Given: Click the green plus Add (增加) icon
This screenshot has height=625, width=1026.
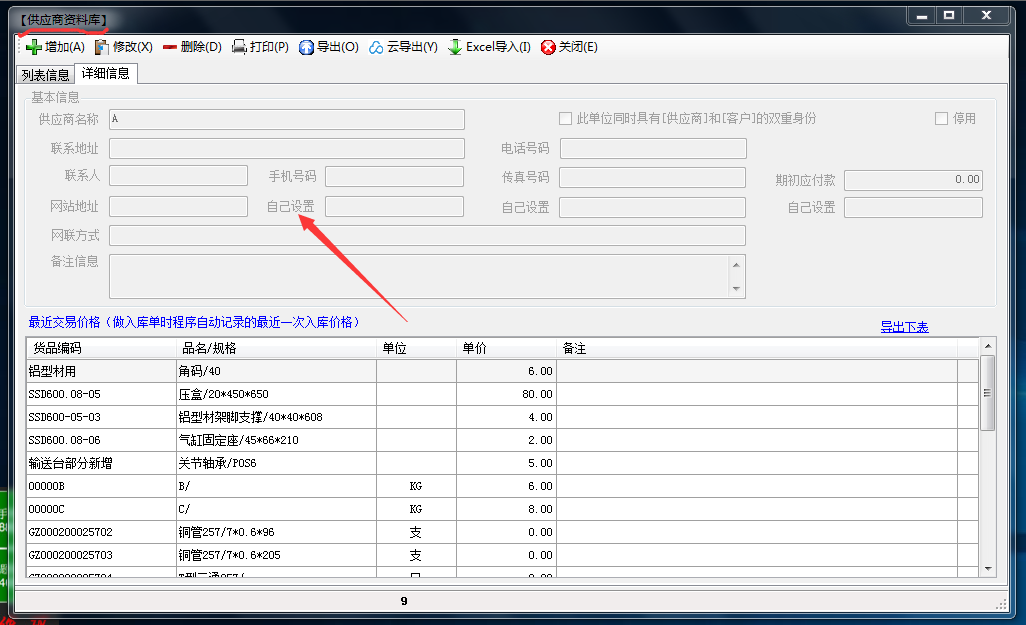Looking at the screenshot, I should [x=33, y=47].
